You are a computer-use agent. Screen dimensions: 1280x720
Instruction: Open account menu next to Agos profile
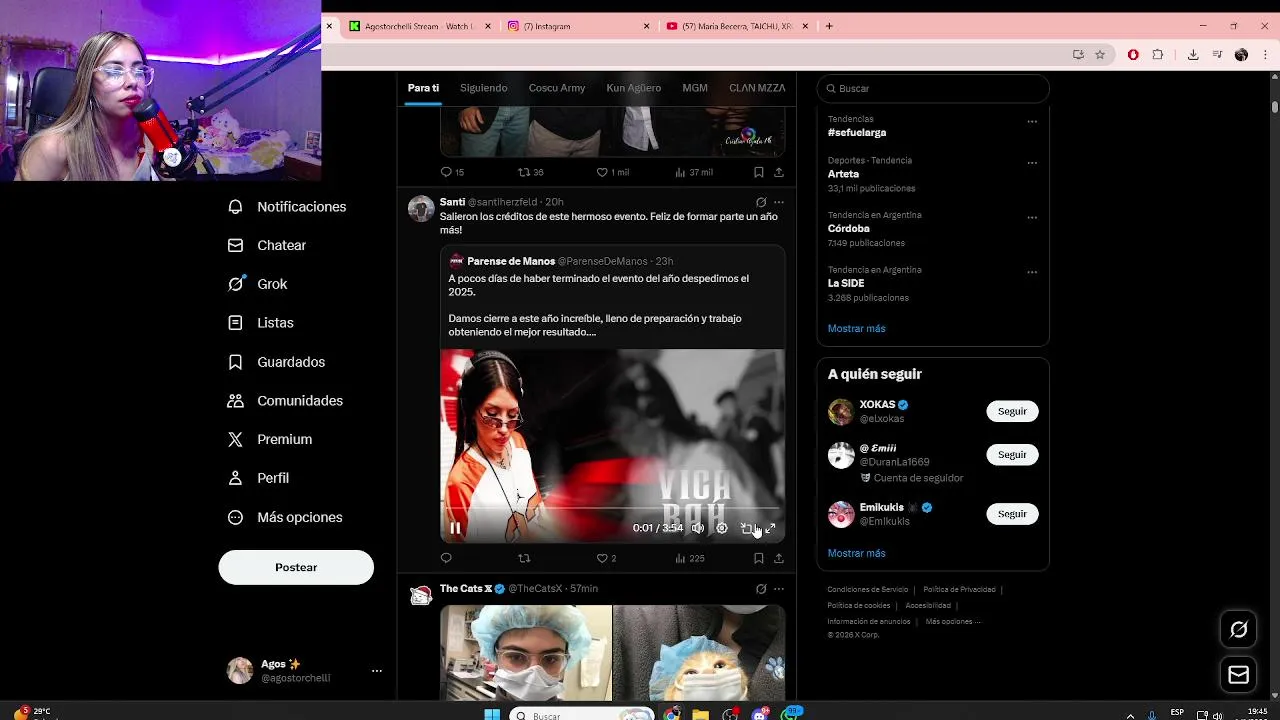pyautogui.click(x=377, y=671)
